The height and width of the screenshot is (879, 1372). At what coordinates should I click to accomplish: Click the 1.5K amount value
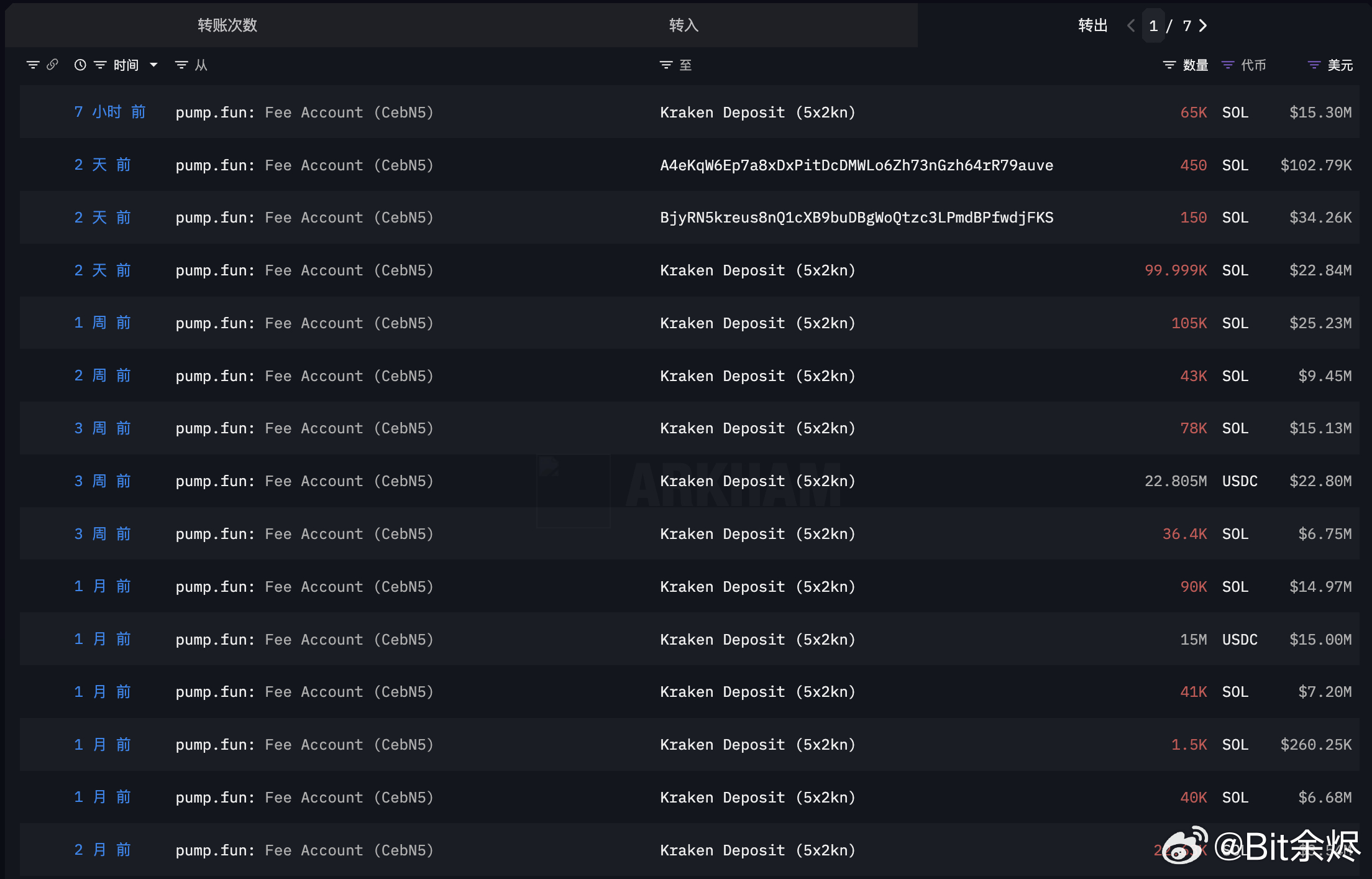(x=1189, y=745)
